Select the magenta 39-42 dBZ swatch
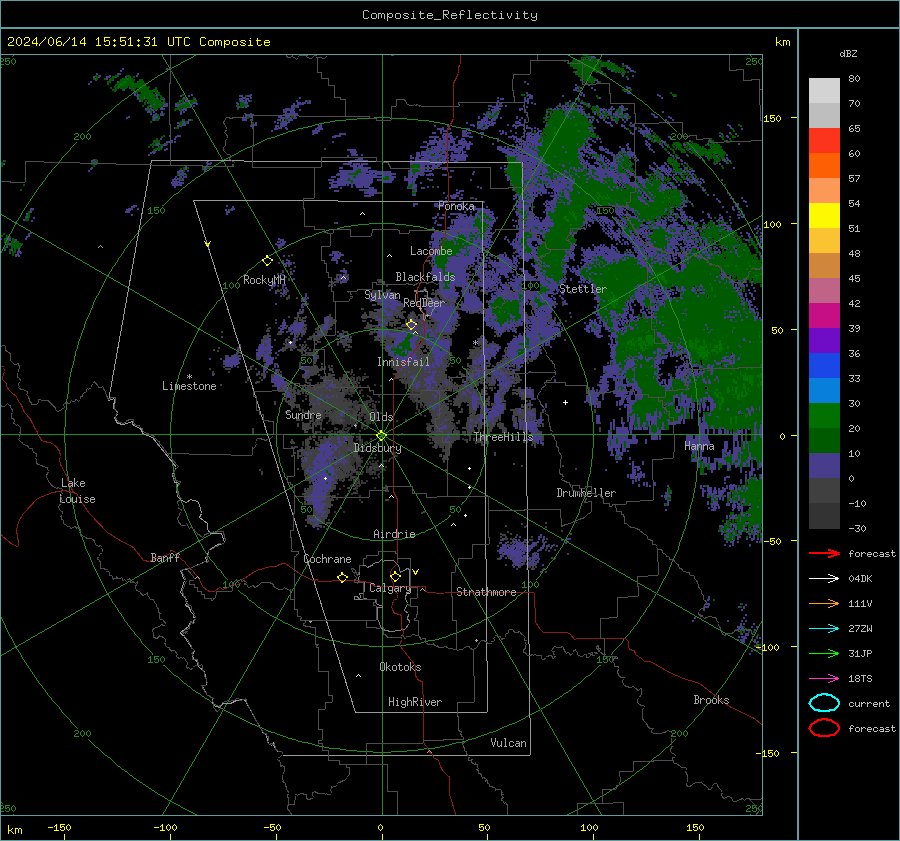Screen dimensions: 900x841 824,316
